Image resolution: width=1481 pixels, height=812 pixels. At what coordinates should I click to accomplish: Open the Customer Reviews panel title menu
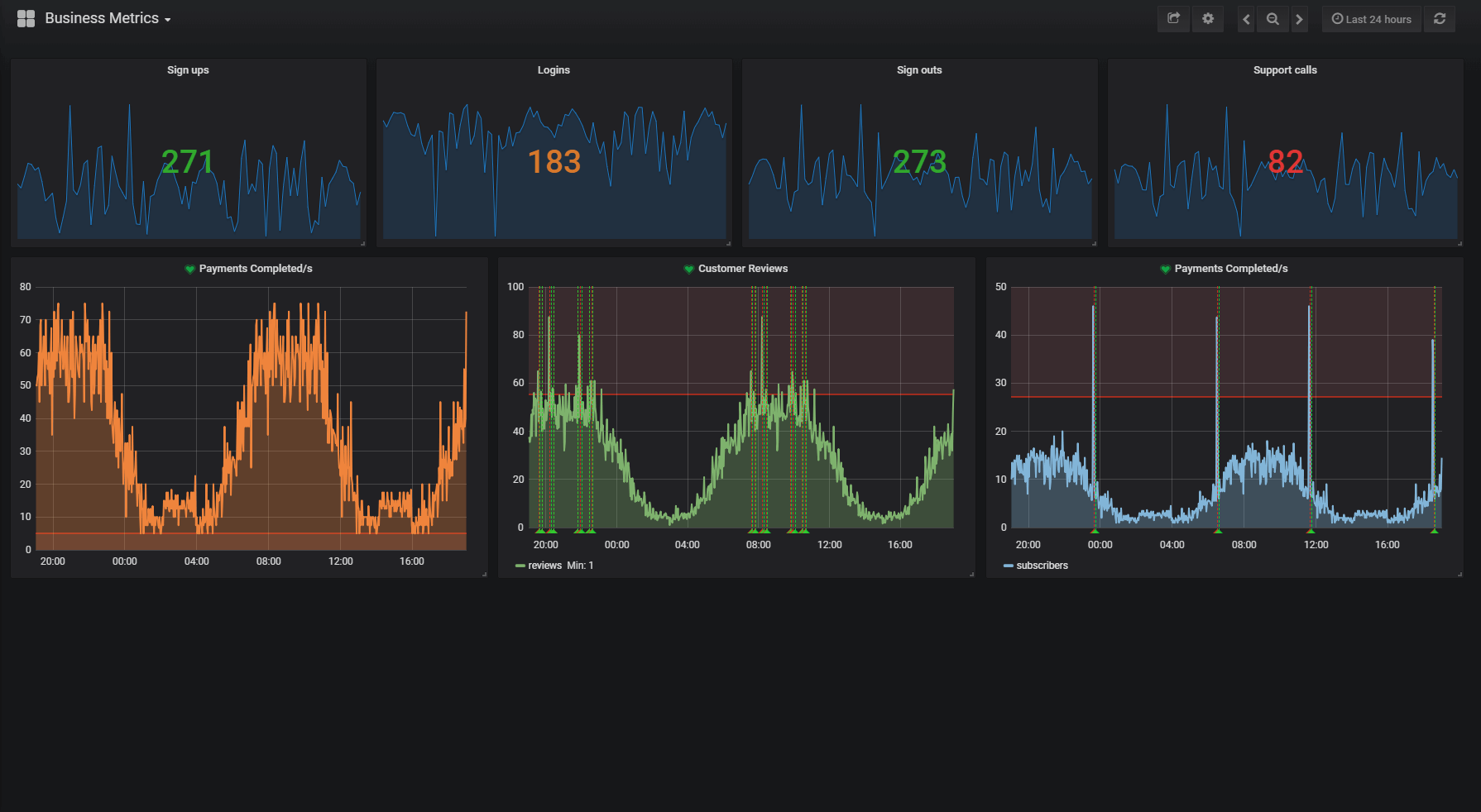click(743, 269)
